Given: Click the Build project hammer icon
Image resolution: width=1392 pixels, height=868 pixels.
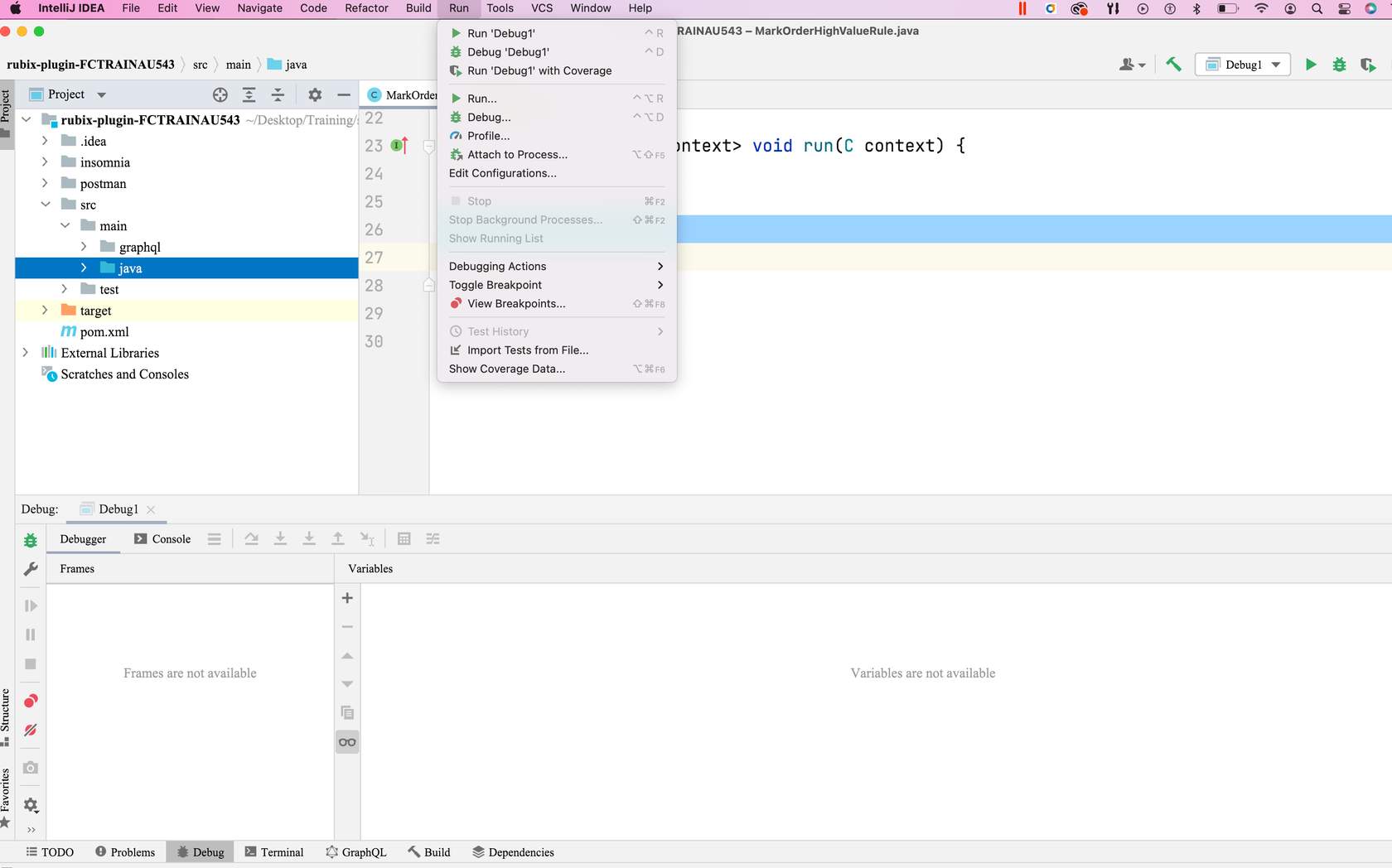Looking at the screenshot, I should point(1173,65).
